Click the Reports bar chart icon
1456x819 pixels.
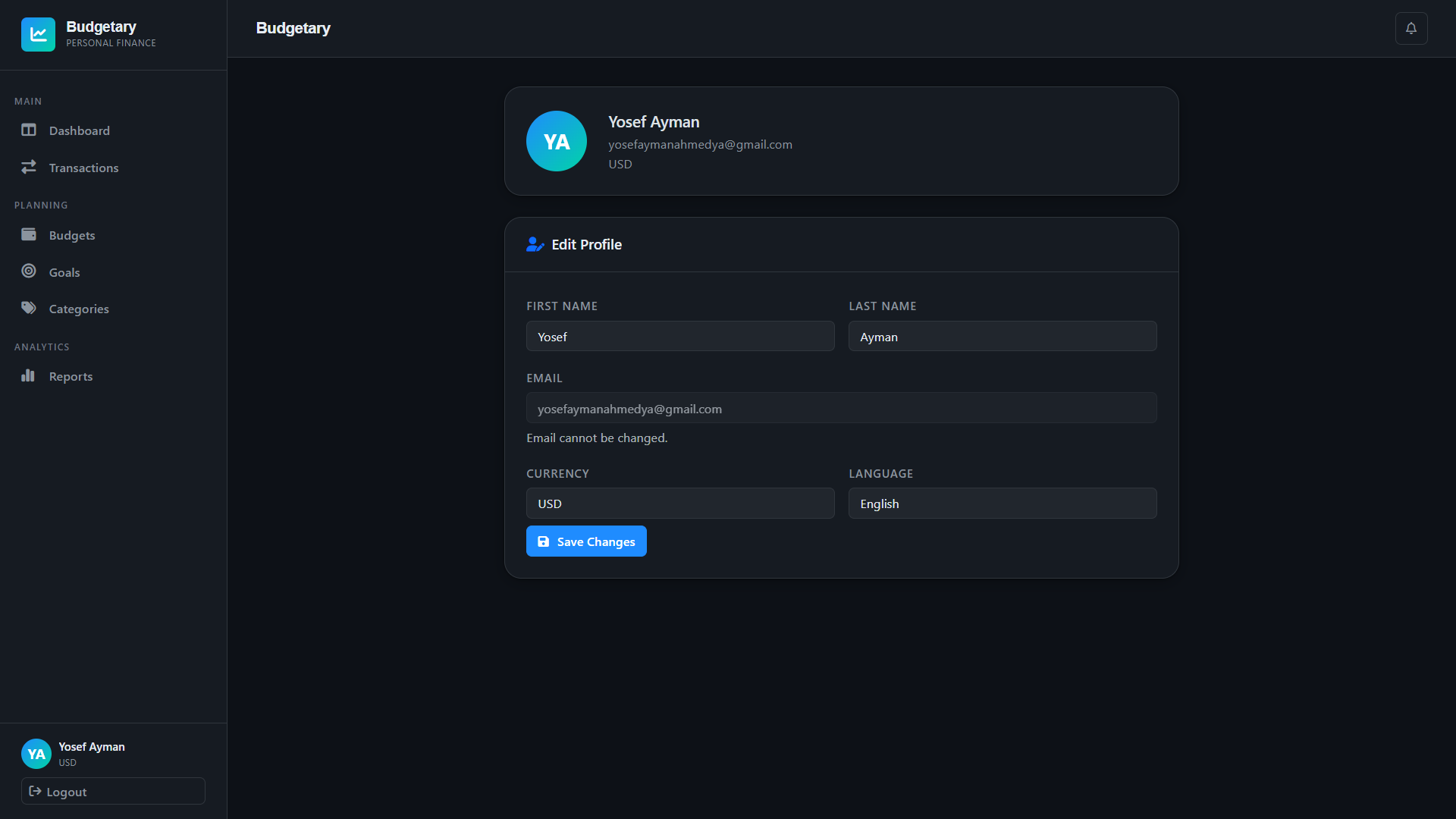(28, 375)
